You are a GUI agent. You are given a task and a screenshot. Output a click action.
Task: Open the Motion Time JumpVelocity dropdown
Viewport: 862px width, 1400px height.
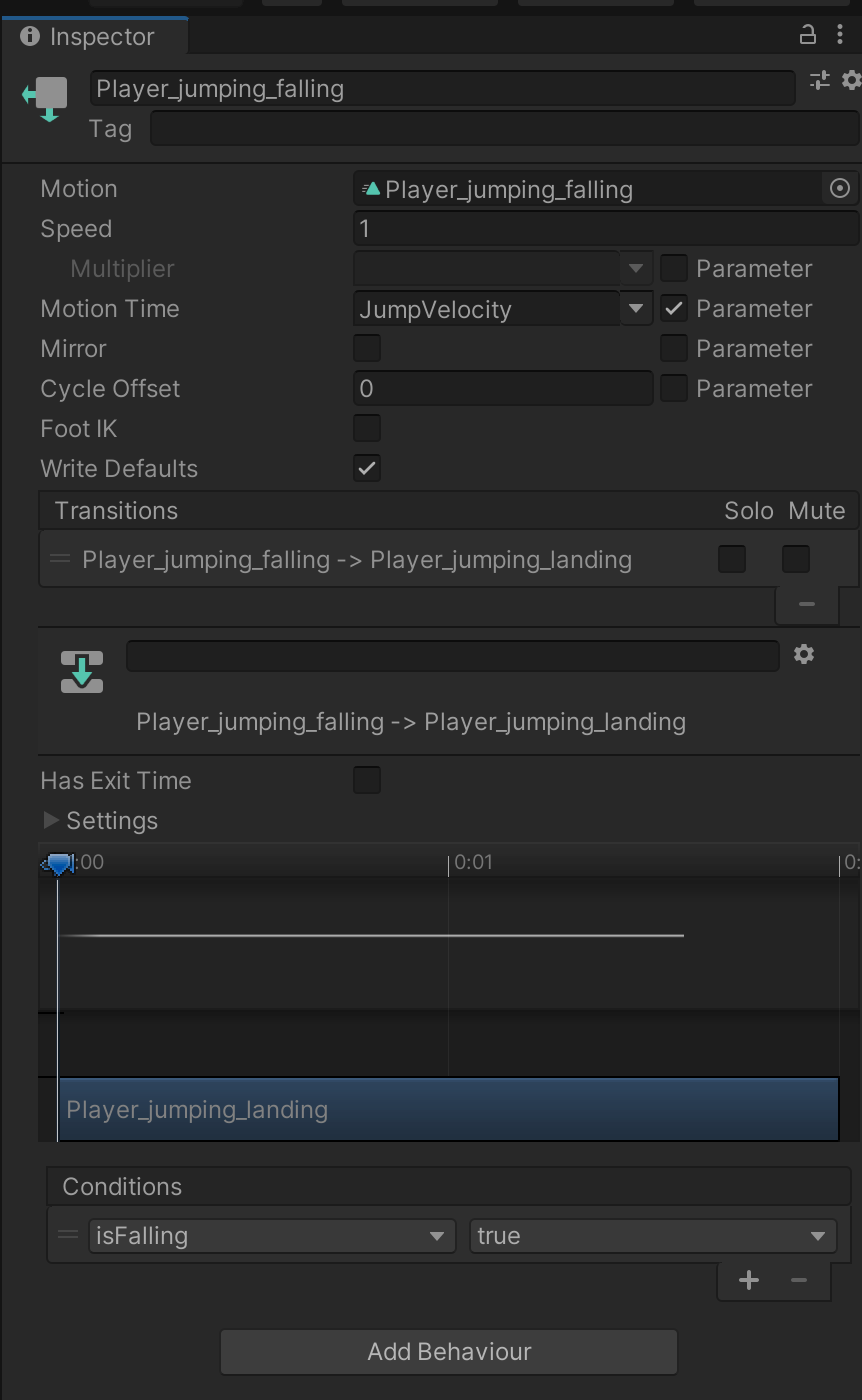503,308
